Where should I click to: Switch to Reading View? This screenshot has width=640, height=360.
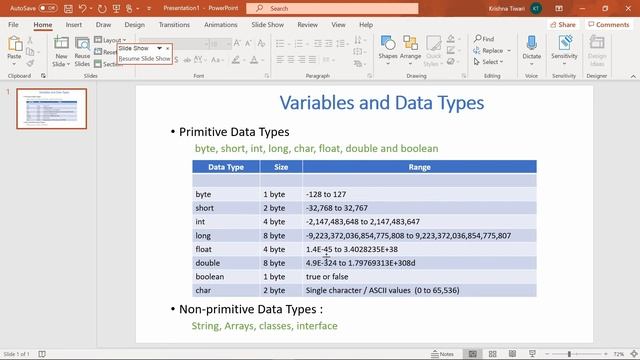point(512,354)
